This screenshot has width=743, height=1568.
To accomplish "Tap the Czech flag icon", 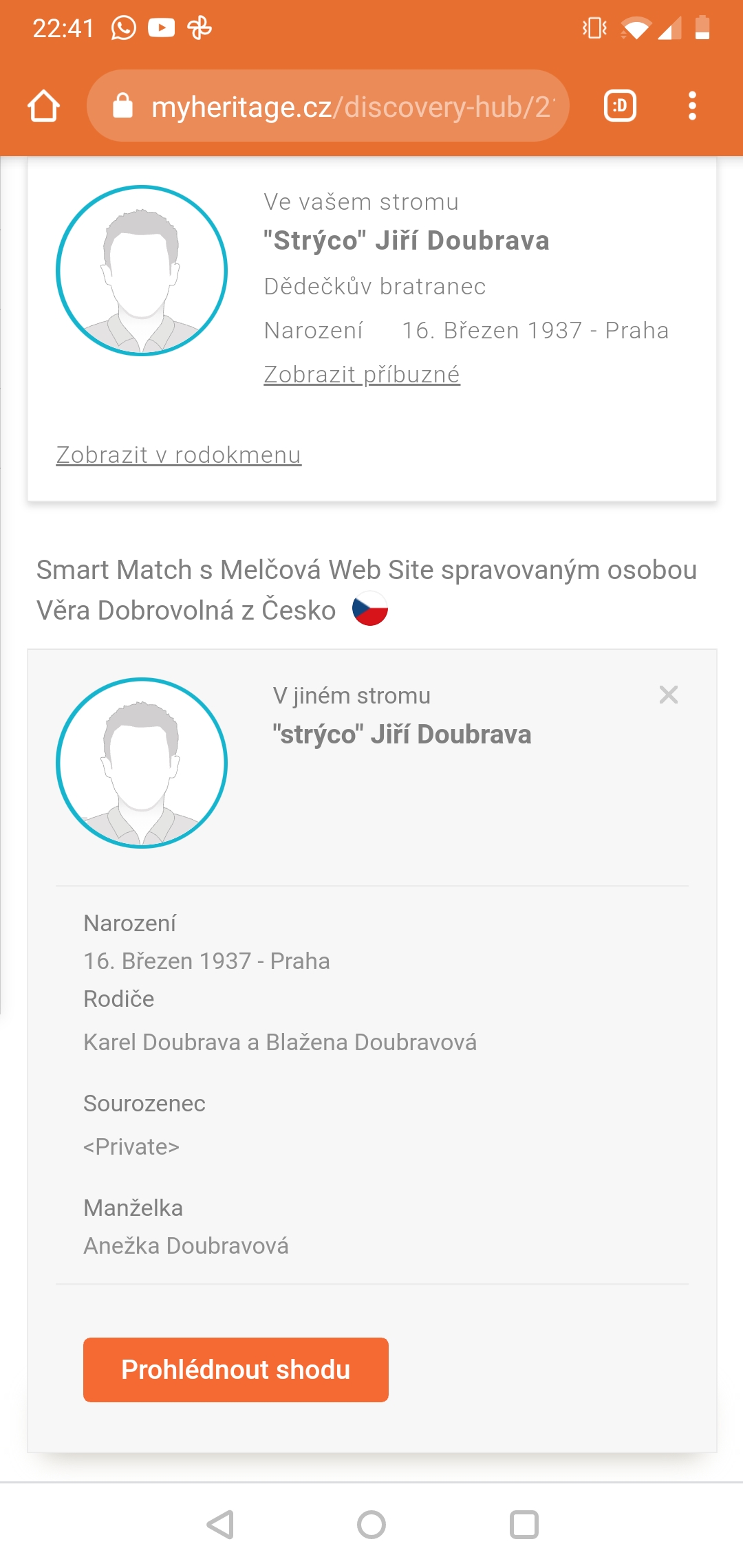I will [370, 609].
